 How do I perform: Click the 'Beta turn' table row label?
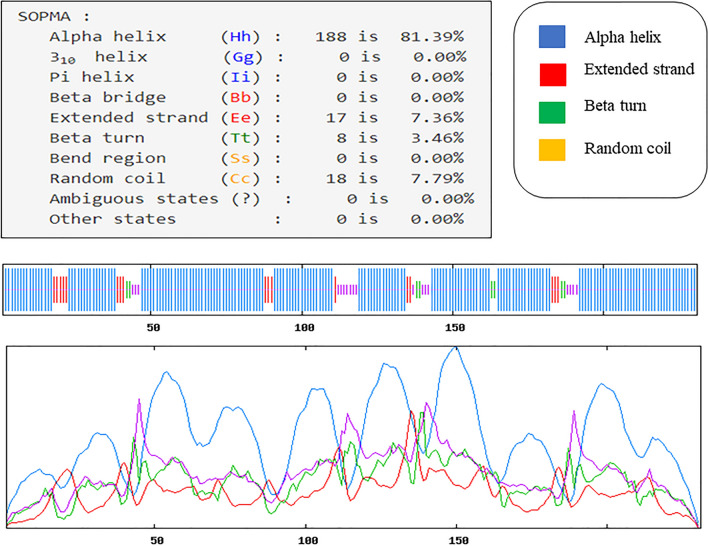[x=97, y=138]
